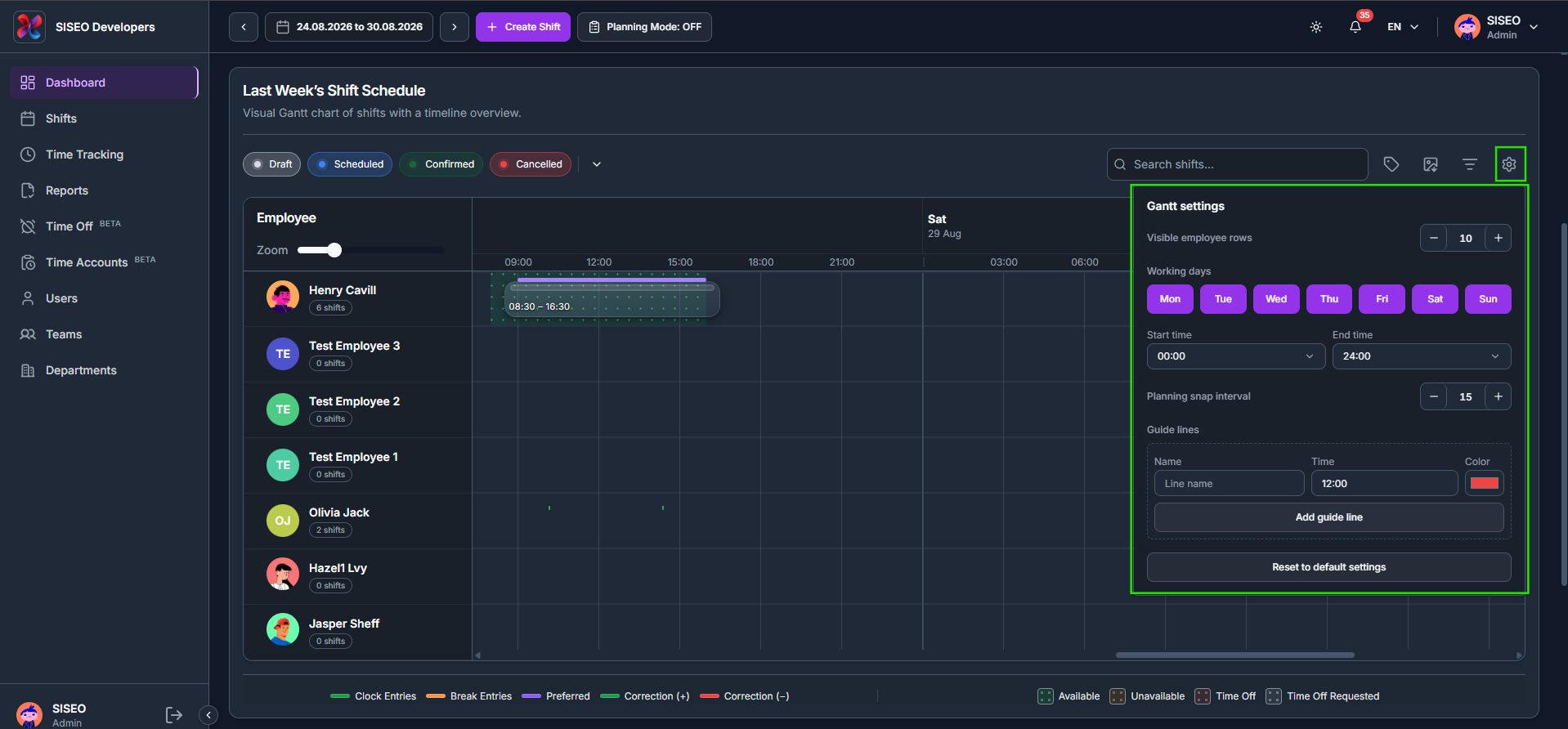Toggle Confirmed status filter

441,164
